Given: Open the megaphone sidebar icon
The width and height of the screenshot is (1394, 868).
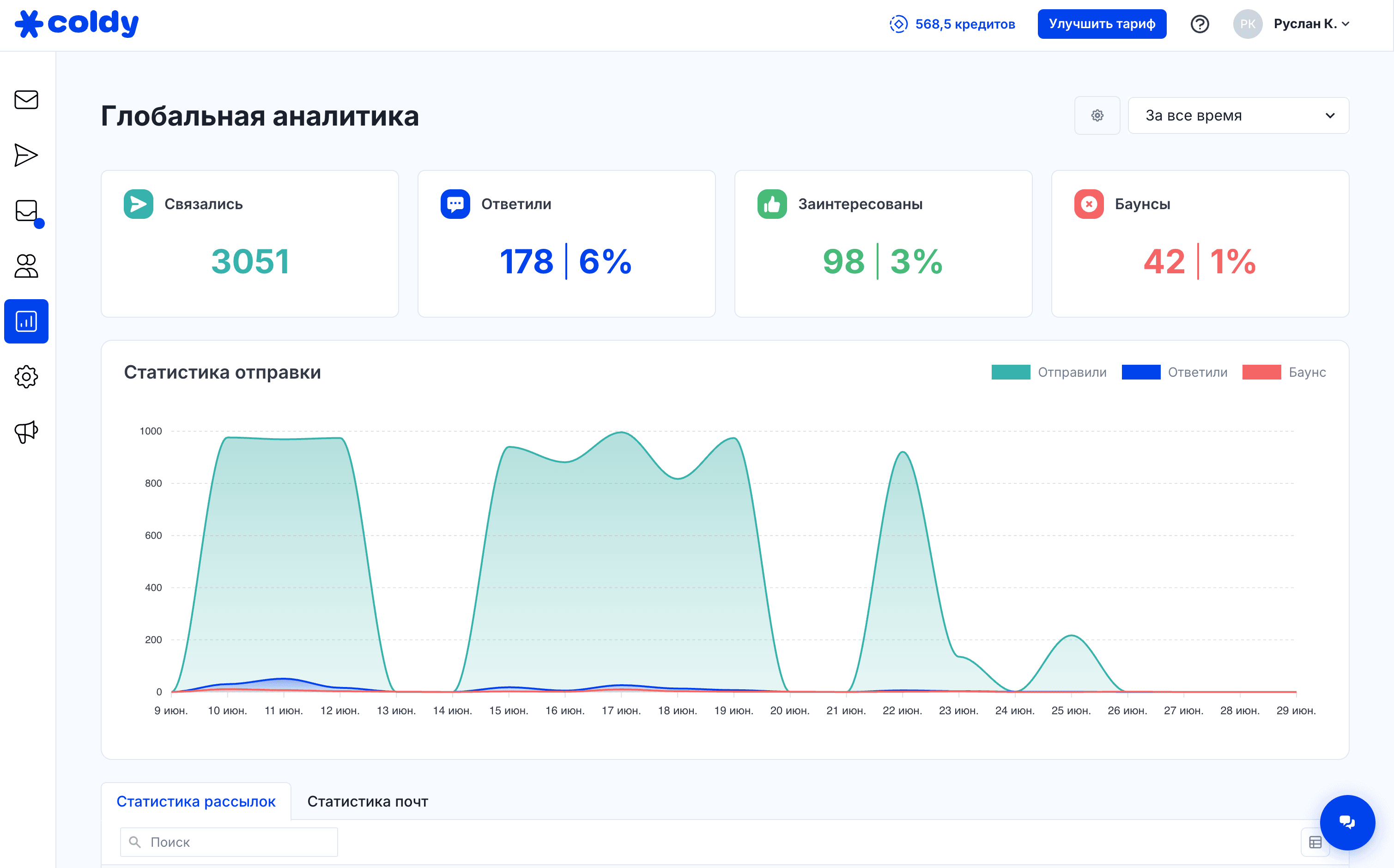Looking at the screenshot, I should click(x=26, y=432).
